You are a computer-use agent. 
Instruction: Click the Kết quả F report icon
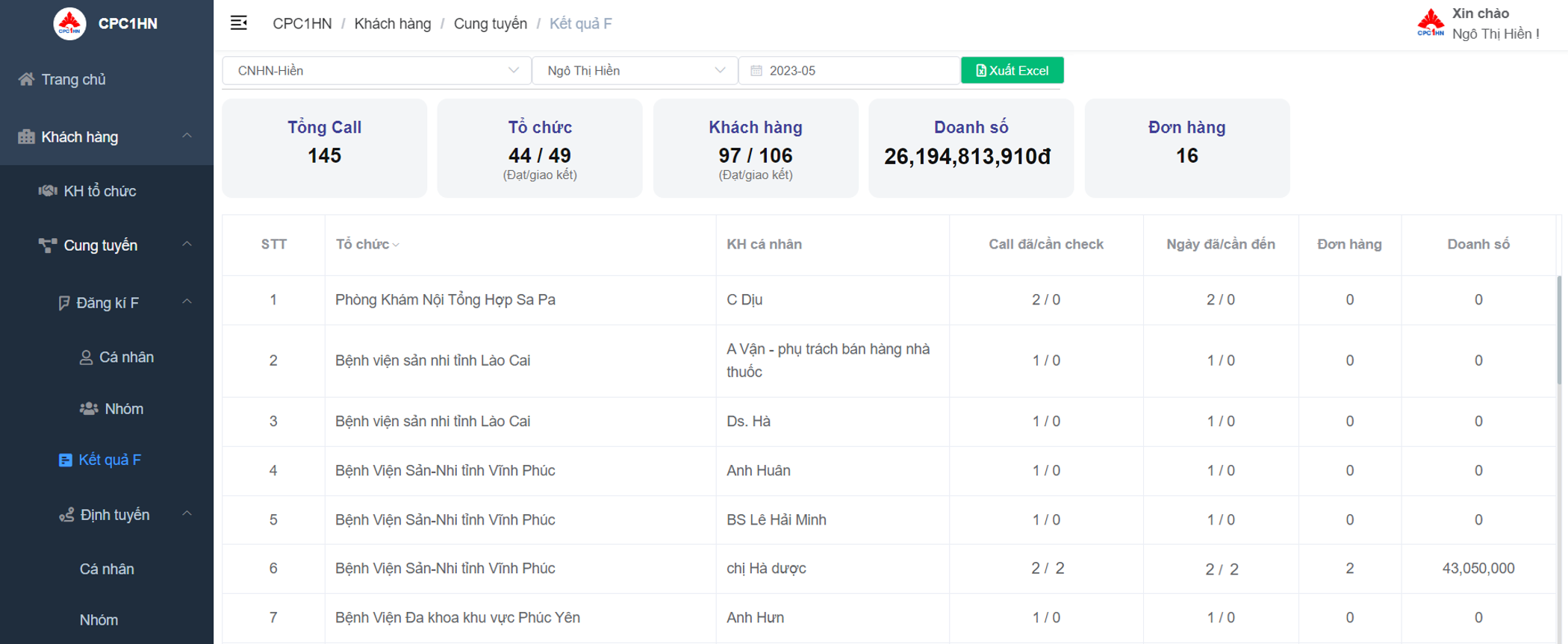coord(66,460)
